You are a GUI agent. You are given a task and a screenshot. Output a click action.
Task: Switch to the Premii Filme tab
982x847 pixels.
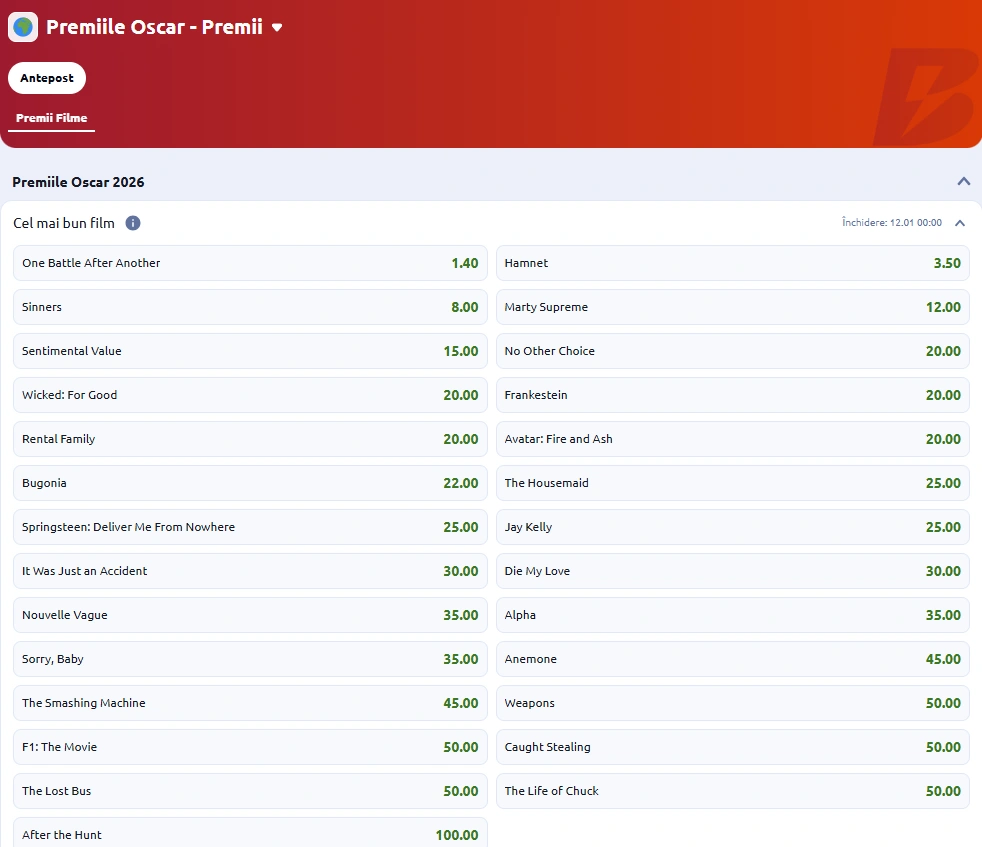(x=51, y=118)
